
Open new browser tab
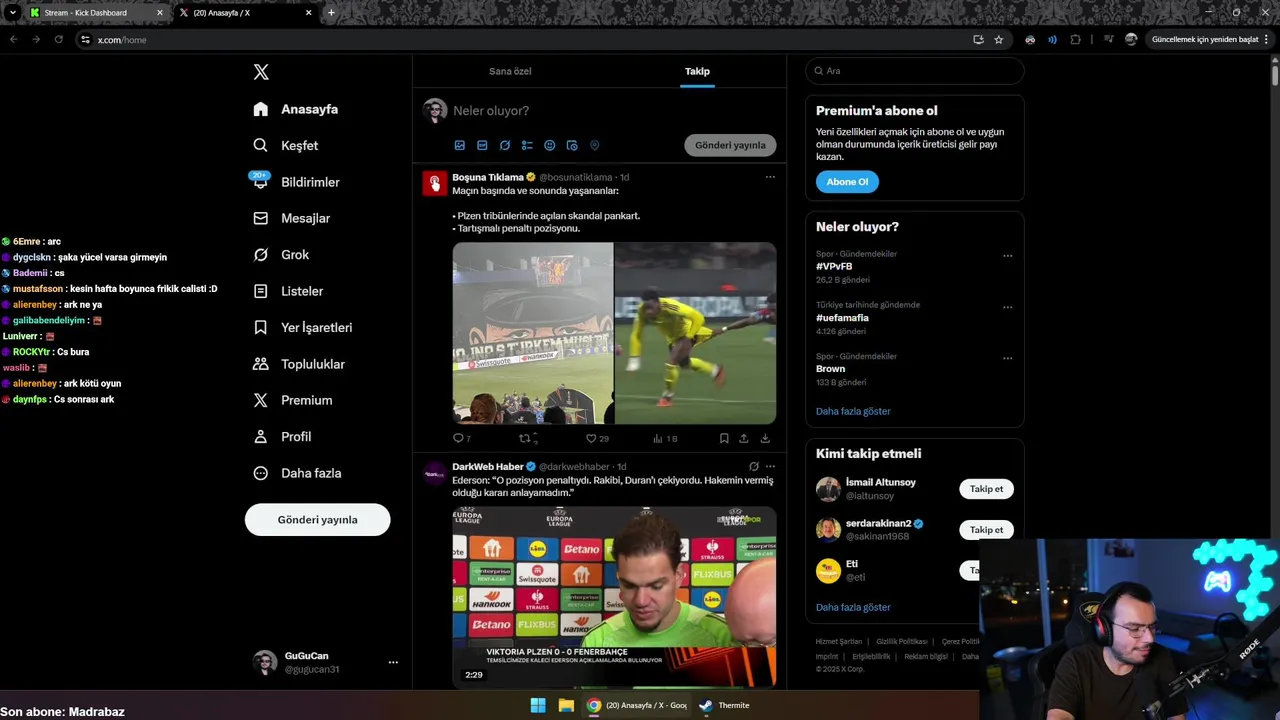pyautogui.click(x=331, y=13)
